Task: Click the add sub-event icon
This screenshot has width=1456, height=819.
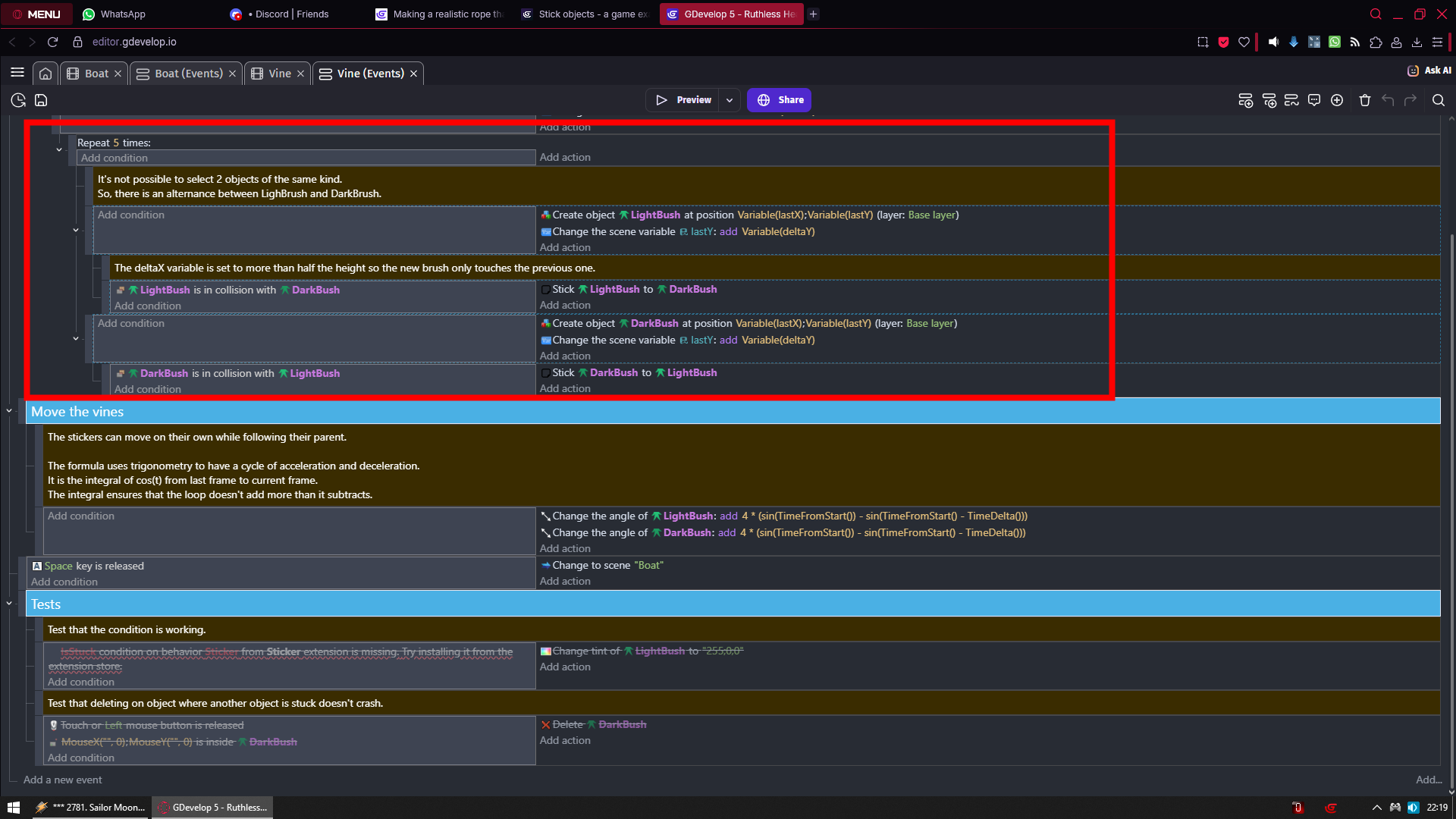Action: [x=1269, y=100]
